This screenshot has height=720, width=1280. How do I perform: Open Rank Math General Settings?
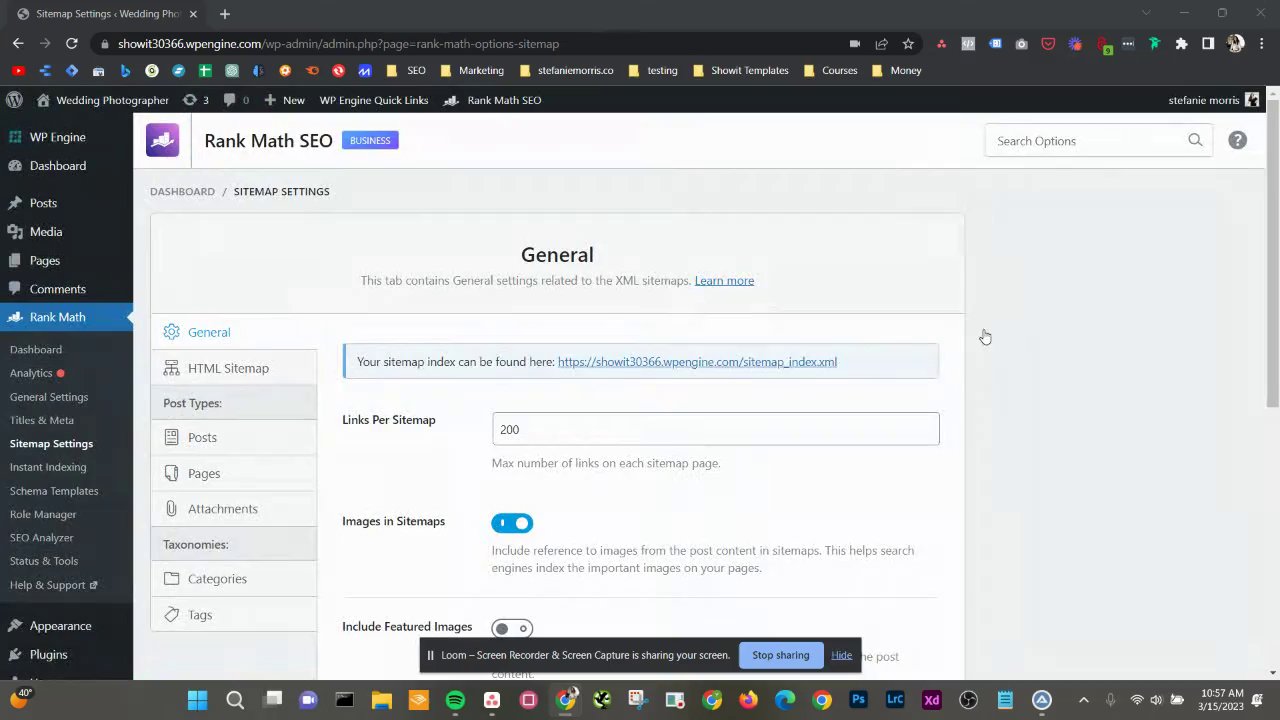[49, 397]
